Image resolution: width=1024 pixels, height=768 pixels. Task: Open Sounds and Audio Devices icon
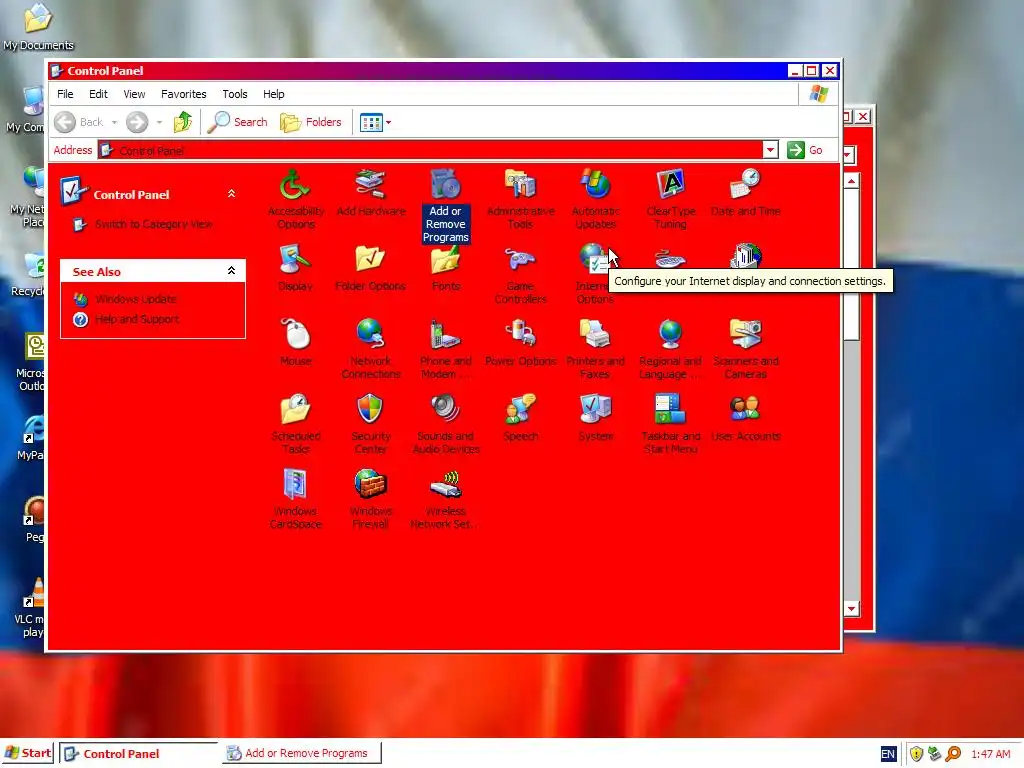(x=445, y=409)
